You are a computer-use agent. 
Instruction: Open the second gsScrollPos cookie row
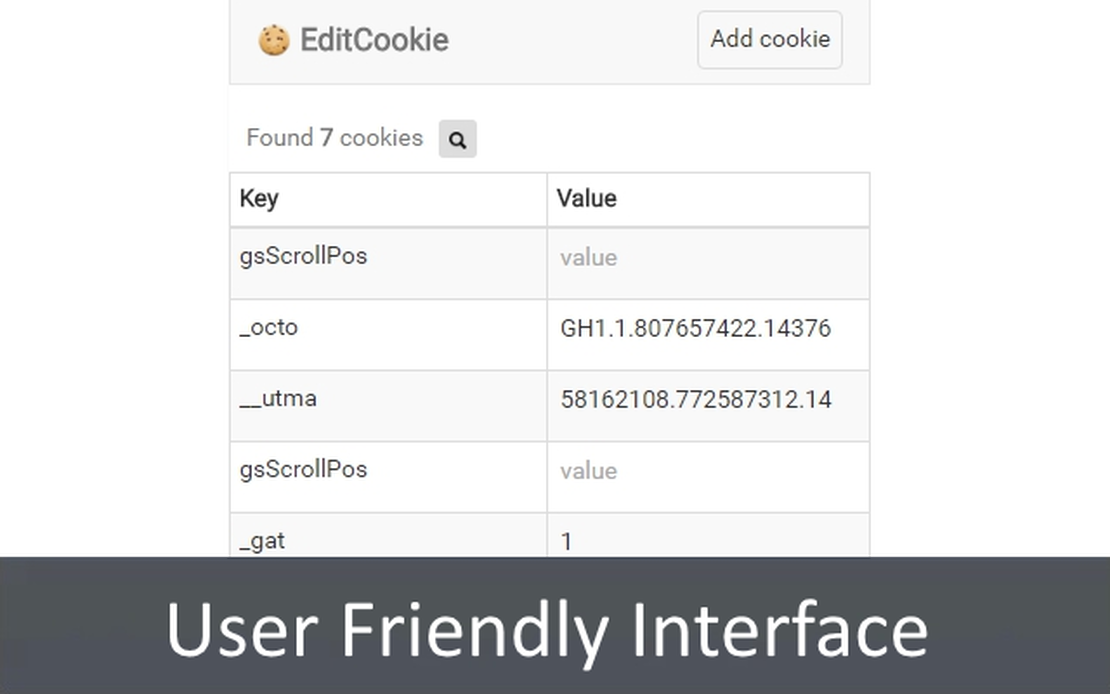tap(304, 469)
